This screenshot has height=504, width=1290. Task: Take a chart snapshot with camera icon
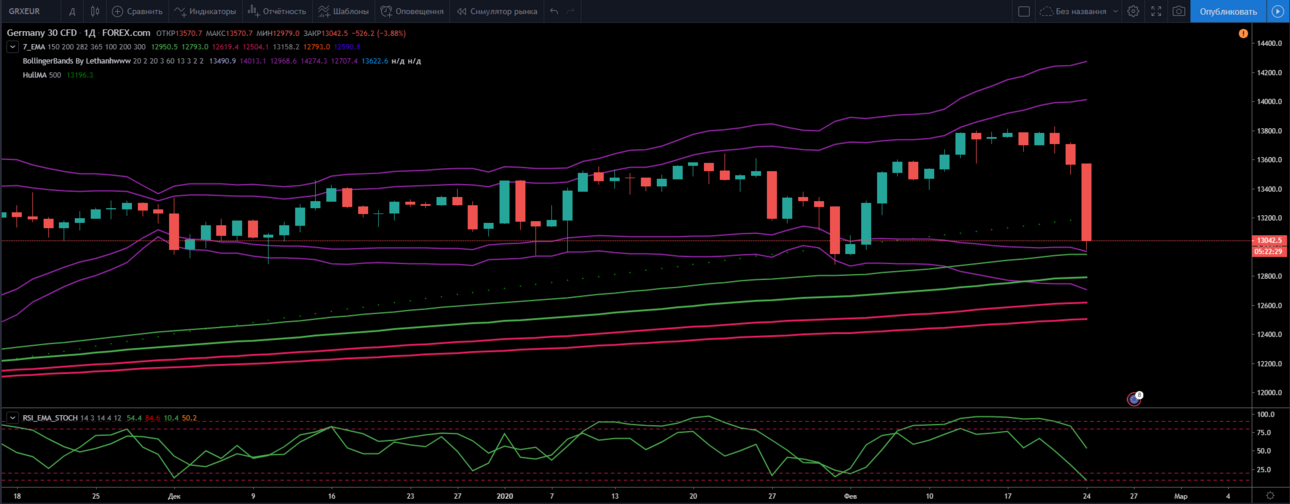tap(1179, 11)
